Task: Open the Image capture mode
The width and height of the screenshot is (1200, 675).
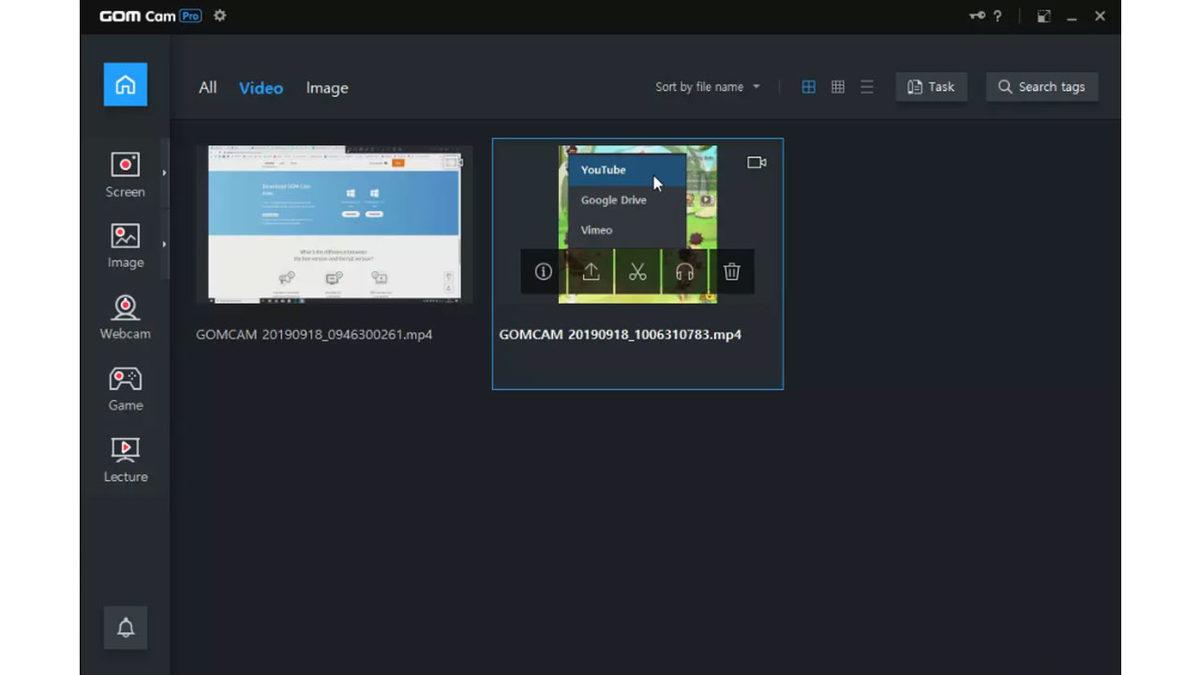Action: 124,244
